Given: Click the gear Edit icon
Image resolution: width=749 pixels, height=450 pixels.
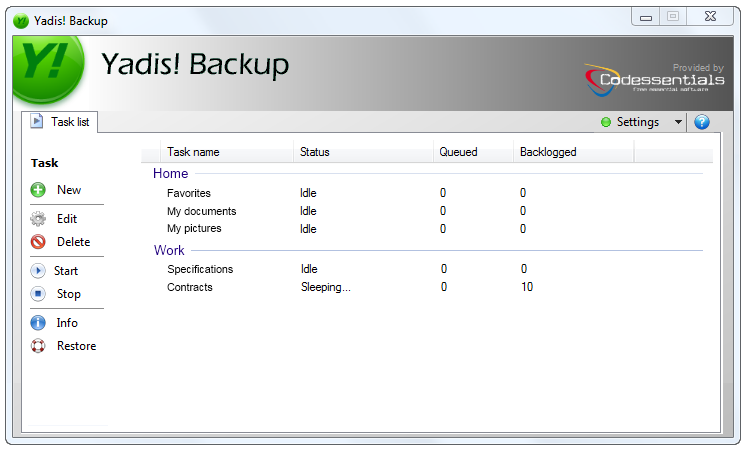Looking at the screenshot, I should pyautogui.click(x=38, y=219).
